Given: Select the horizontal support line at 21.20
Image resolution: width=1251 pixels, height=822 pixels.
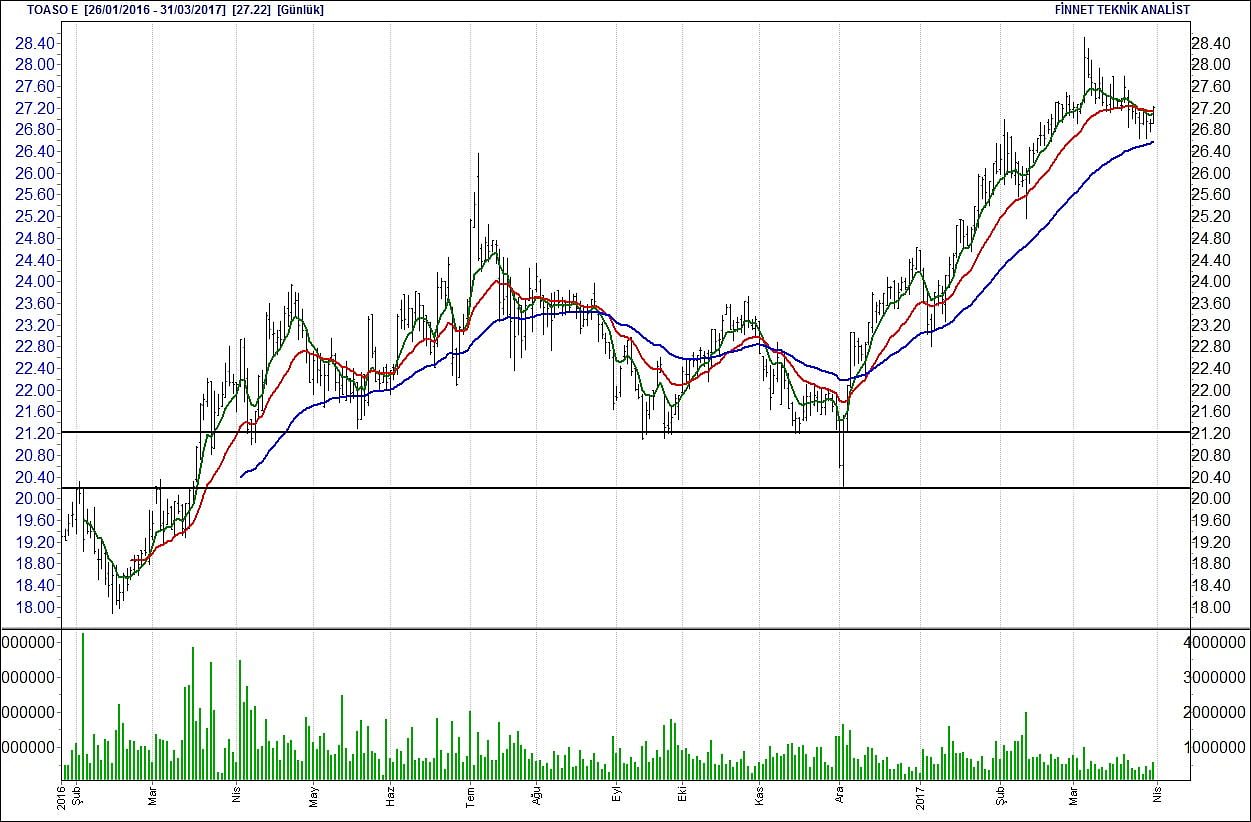Looking at the screenshot, I should tap(625, 432).
